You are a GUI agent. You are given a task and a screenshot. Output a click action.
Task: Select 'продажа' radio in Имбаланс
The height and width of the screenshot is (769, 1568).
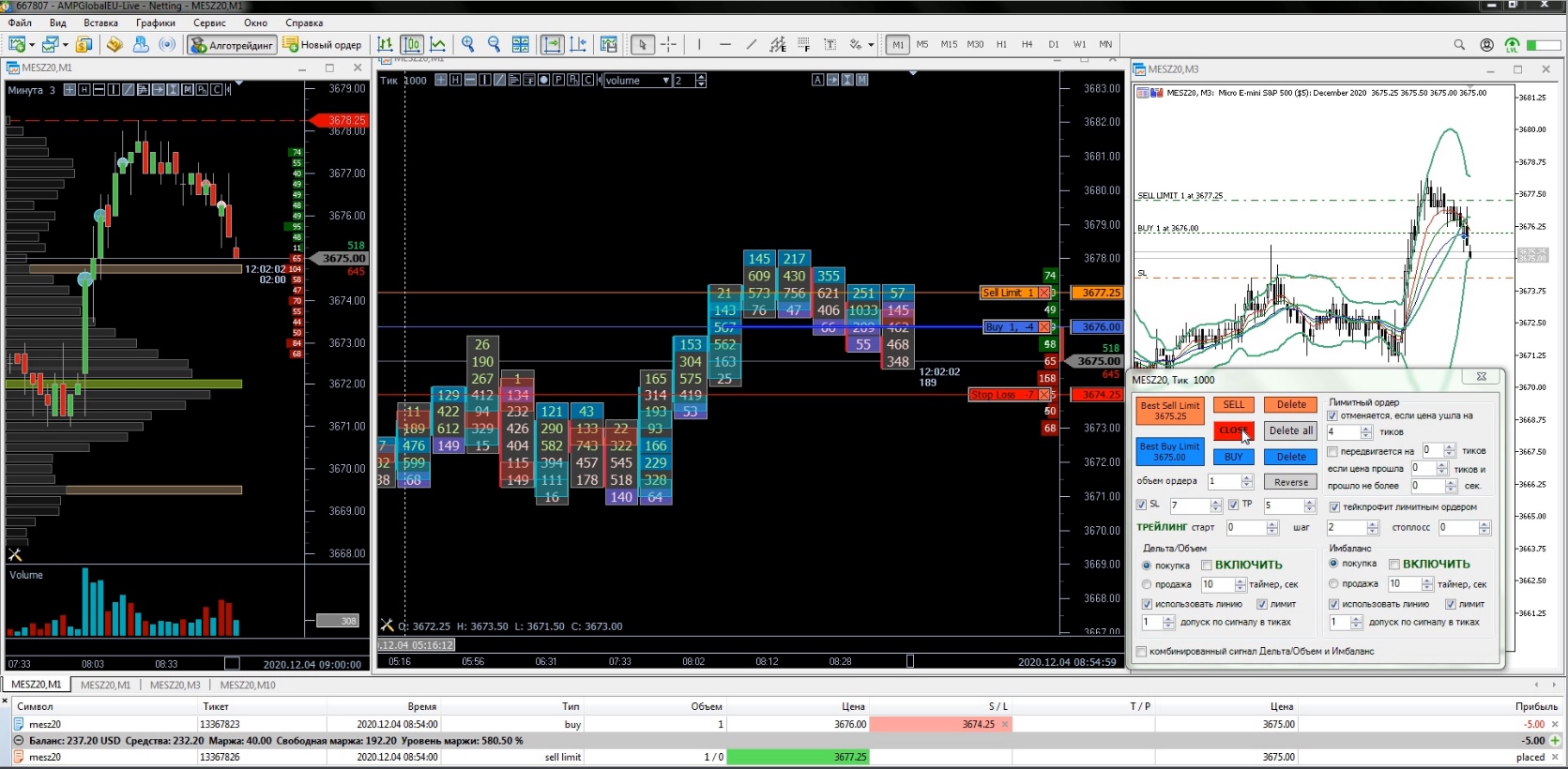pos(1333,583)
